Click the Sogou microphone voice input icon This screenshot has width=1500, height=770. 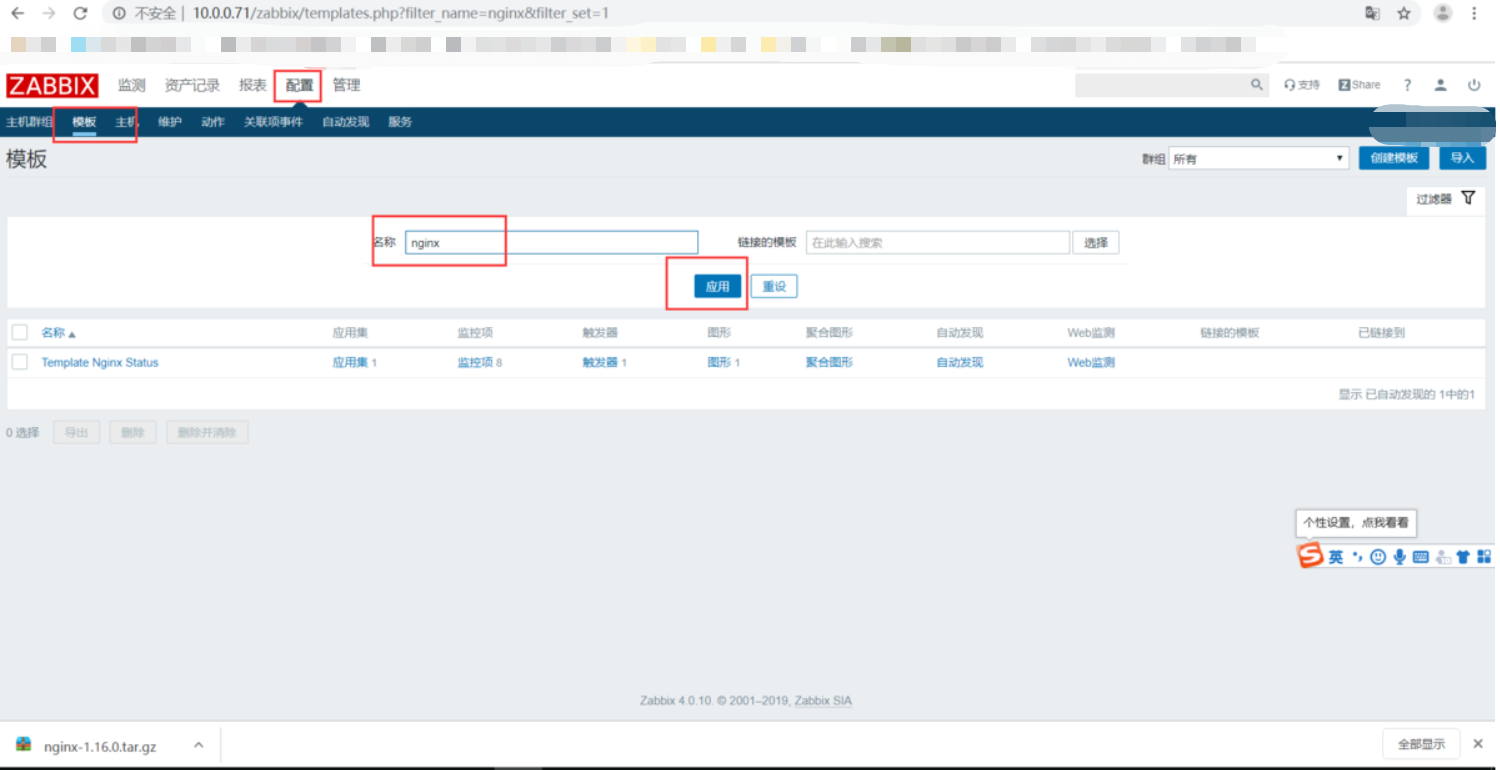coord(1399,557)
